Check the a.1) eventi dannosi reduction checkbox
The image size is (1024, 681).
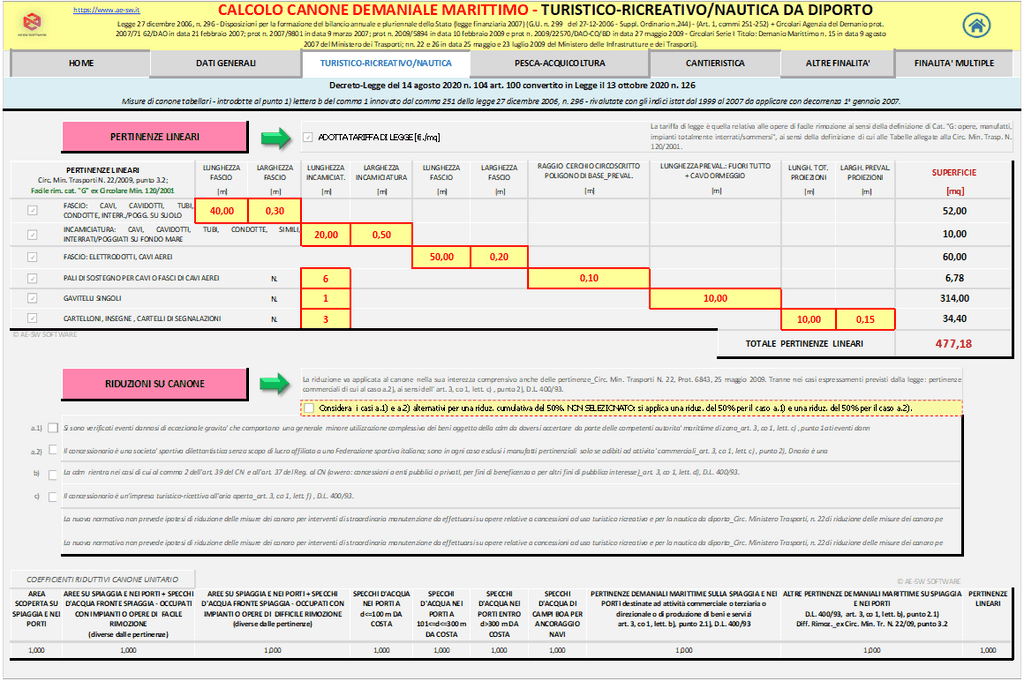[52, 428]
